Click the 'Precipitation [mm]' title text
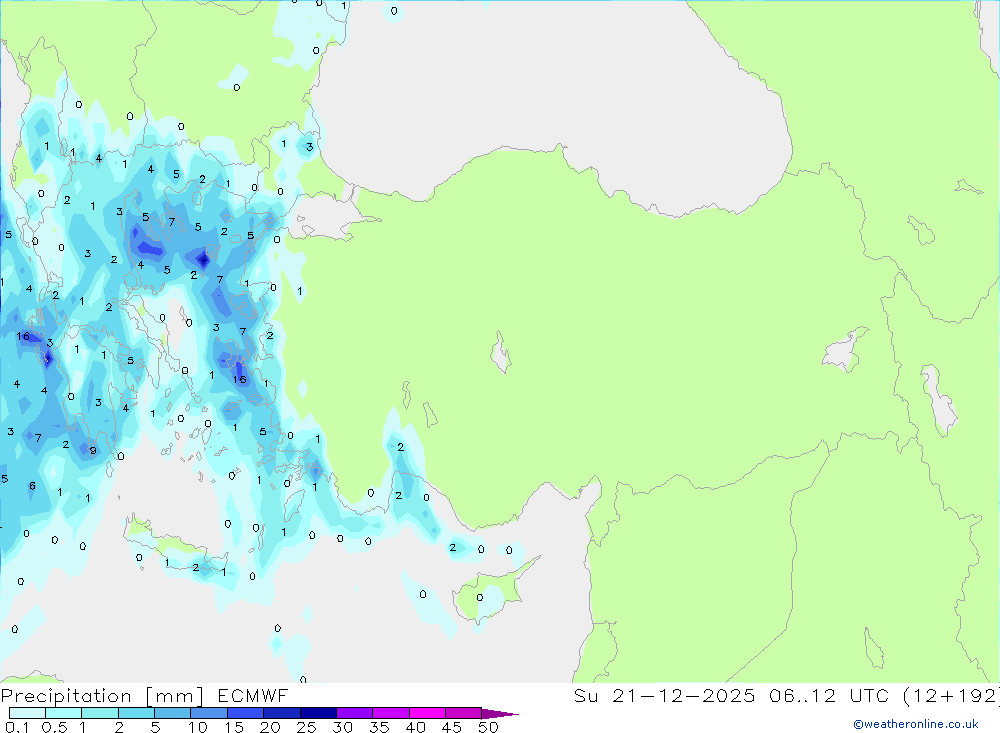Screen dimensions: 1000x733 pos(102,695)
